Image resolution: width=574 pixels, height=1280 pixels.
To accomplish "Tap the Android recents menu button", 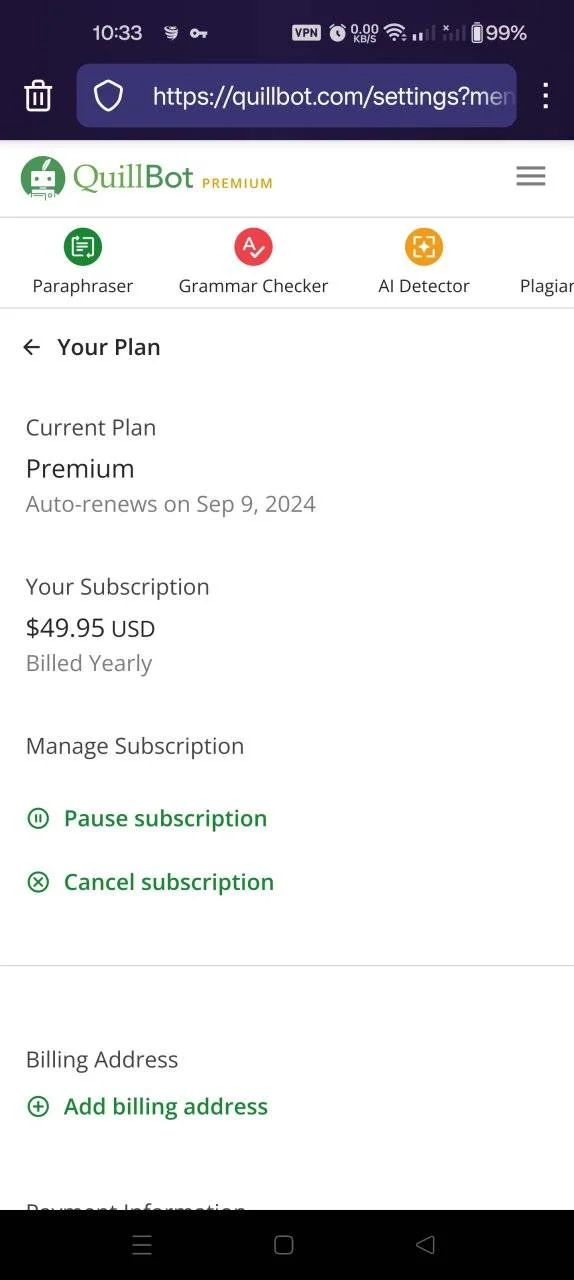I will coord(142,1245).
